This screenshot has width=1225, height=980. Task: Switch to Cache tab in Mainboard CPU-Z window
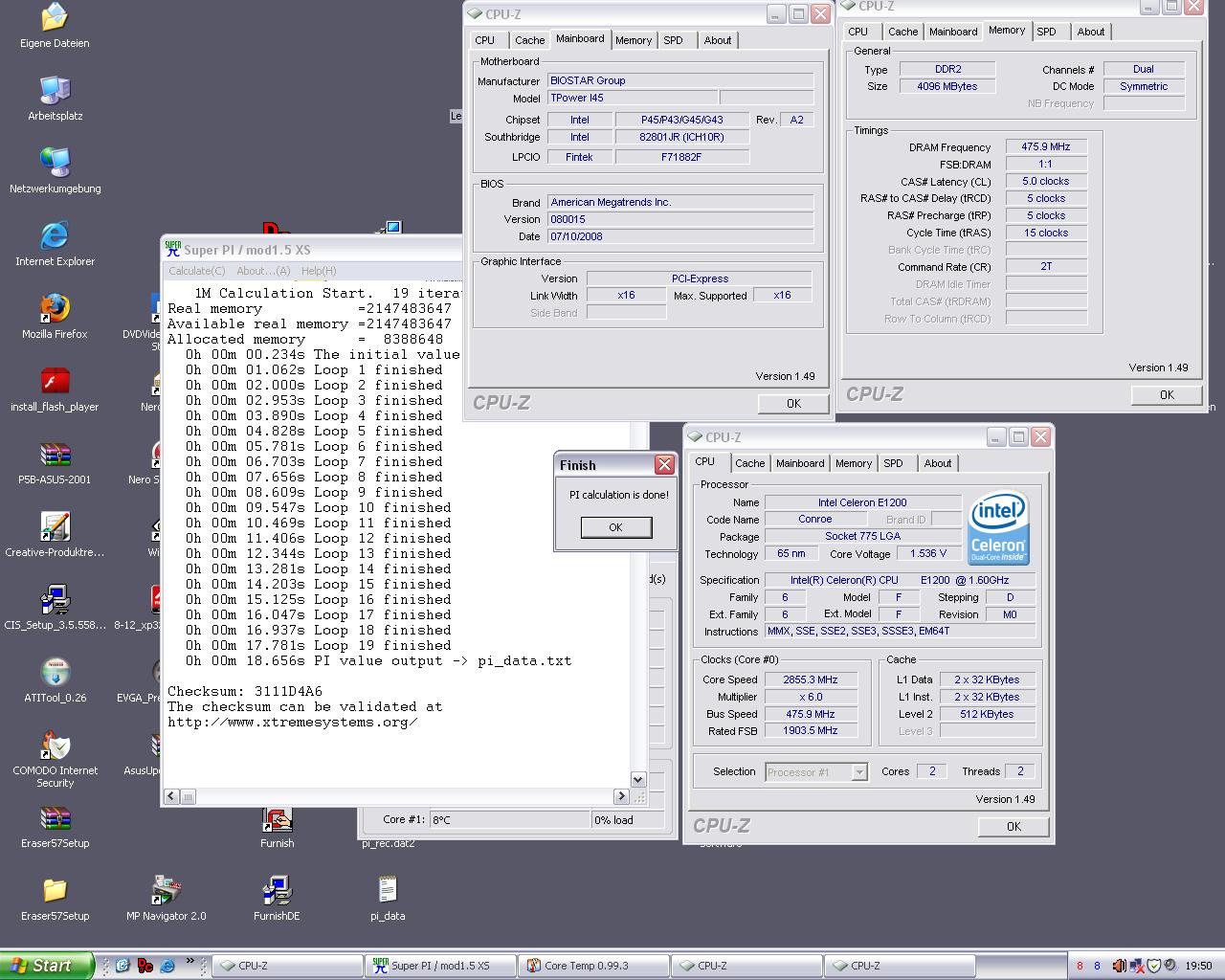pos(529,40)
